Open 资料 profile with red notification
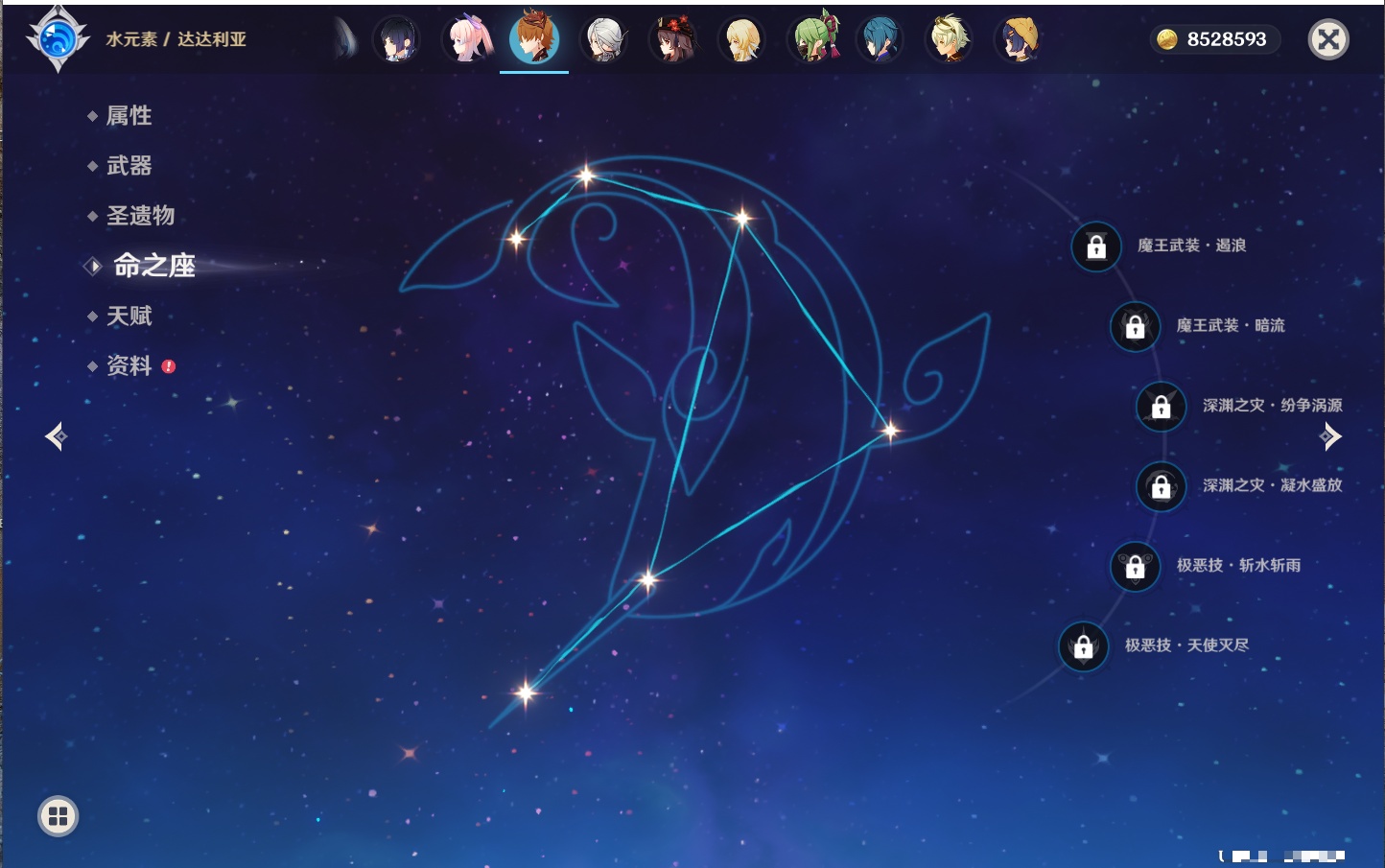1385x868 pixels. (x=129, y=365)
